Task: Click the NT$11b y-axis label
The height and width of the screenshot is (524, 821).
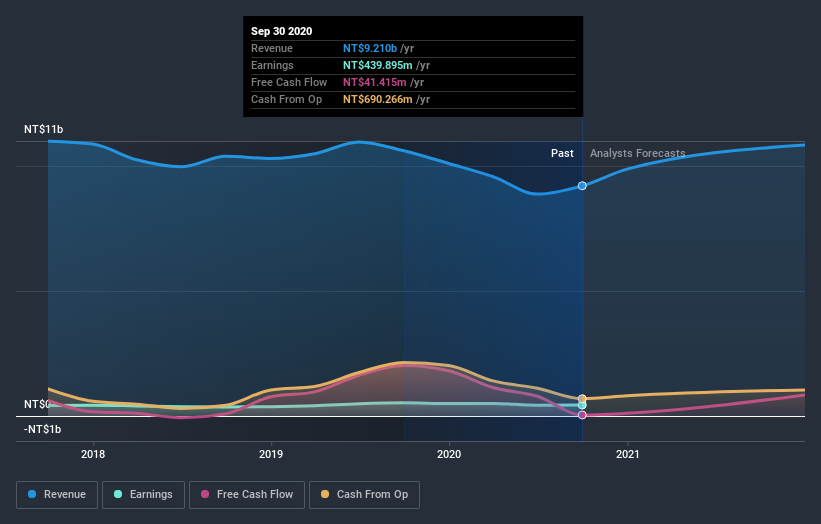Action: [43, 129]
